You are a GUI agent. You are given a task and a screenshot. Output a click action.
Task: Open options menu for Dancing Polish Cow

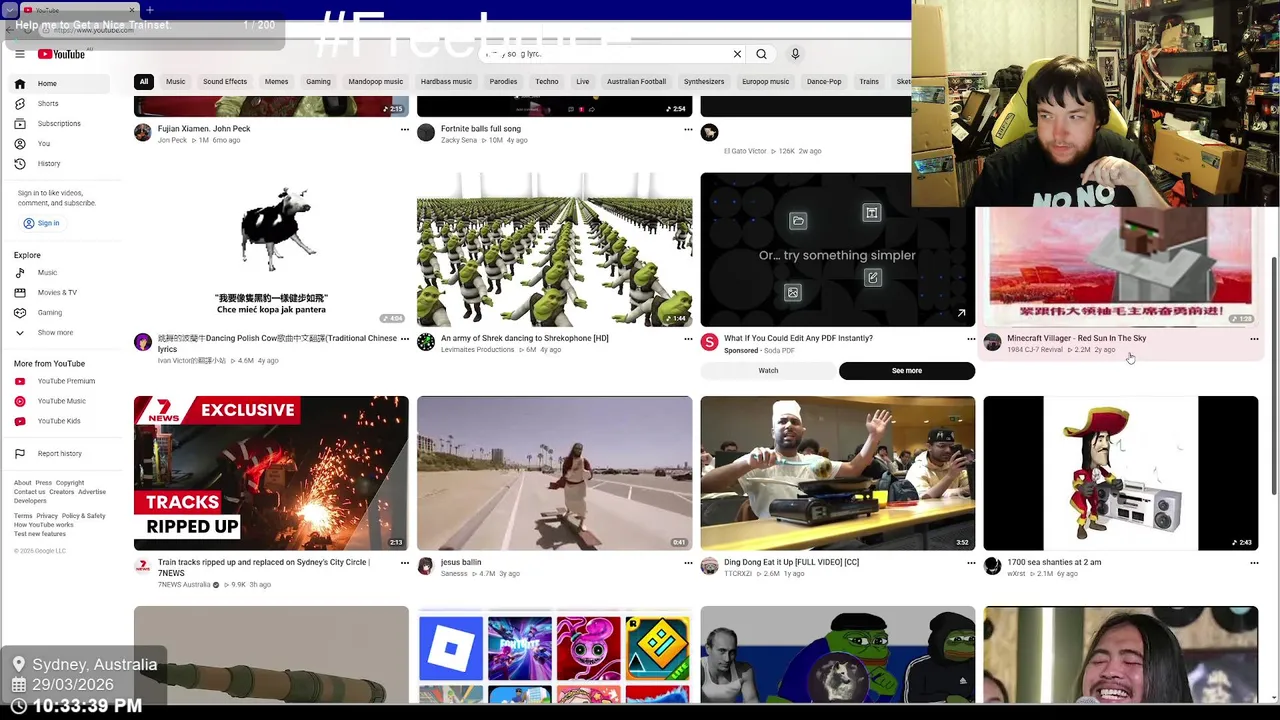404,339
